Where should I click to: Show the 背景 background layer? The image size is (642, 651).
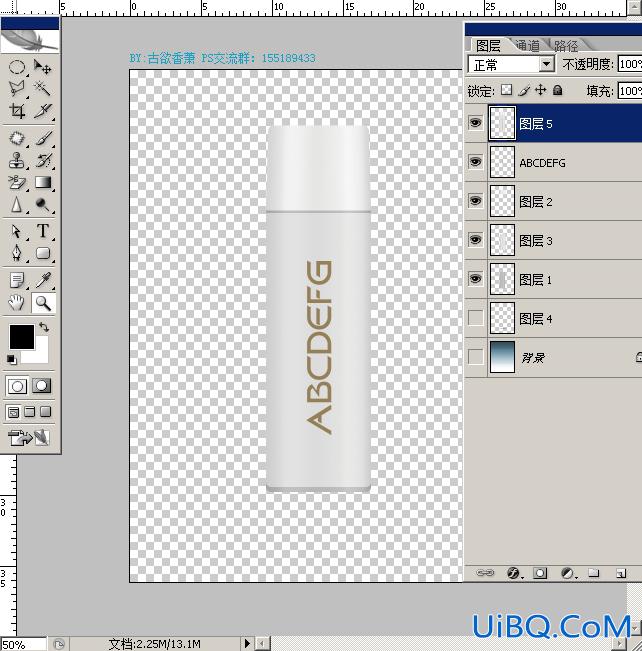[x=475, y=357]
